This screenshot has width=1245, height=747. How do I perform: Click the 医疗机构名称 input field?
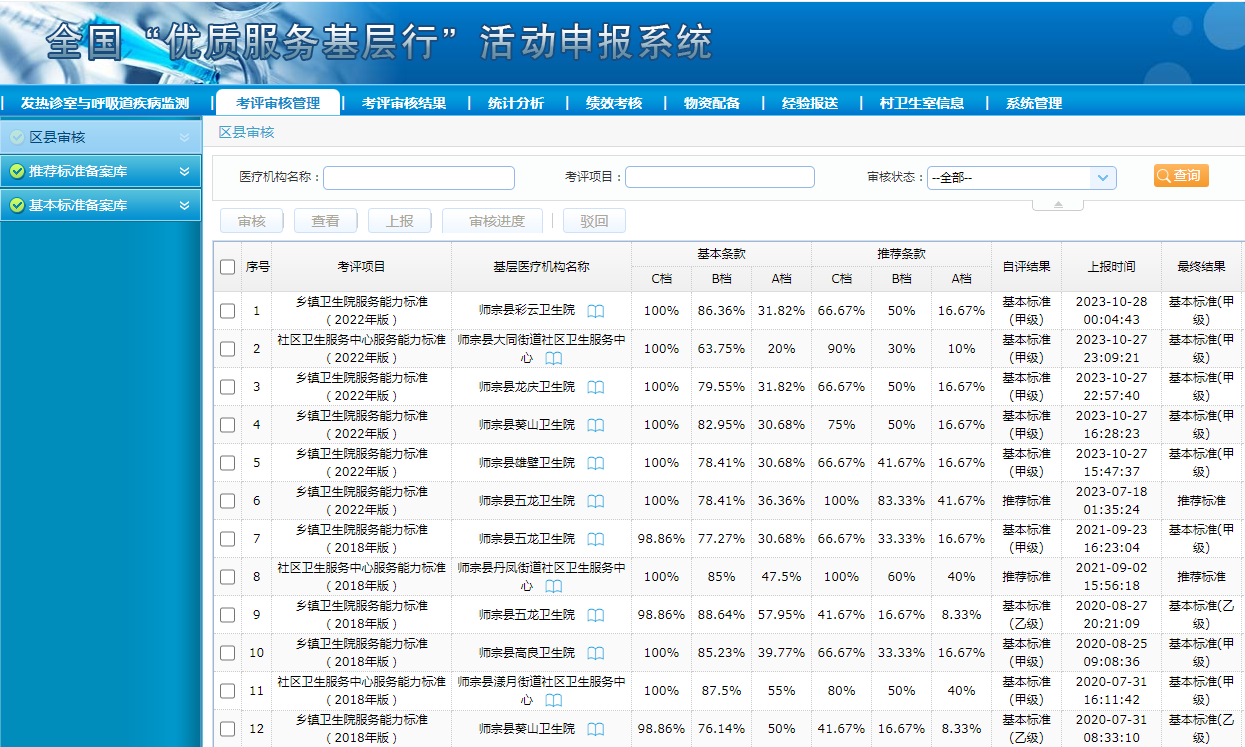pos(418,178)
